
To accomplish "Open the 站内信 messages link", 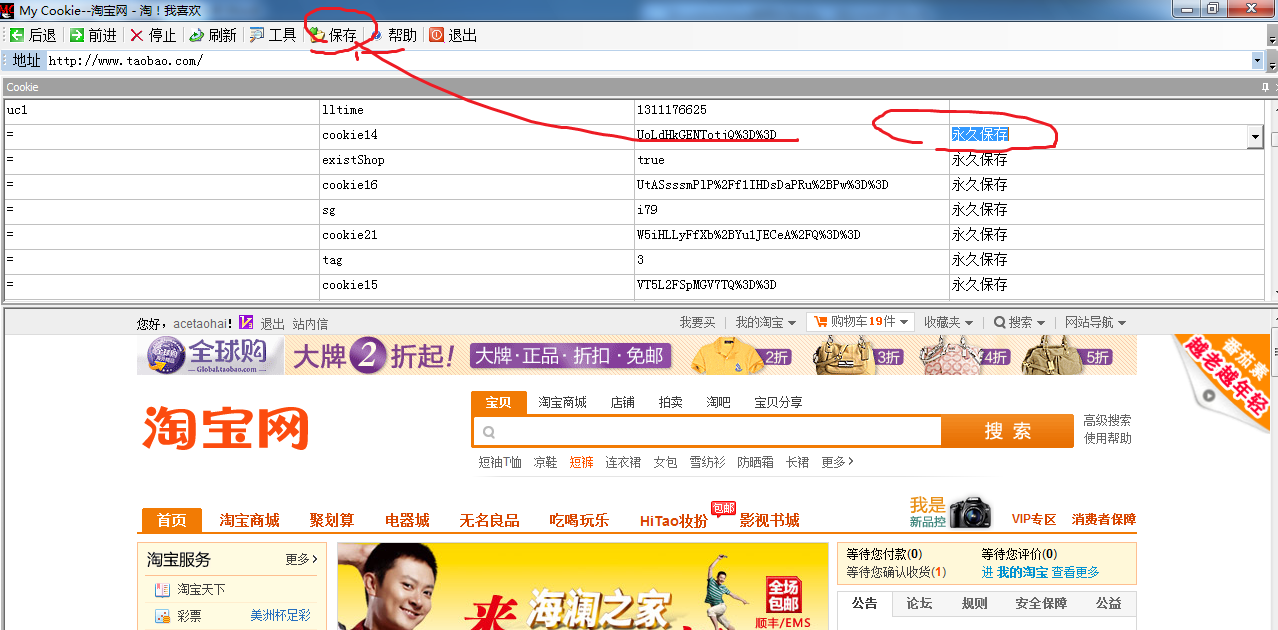I will point(310,324).
